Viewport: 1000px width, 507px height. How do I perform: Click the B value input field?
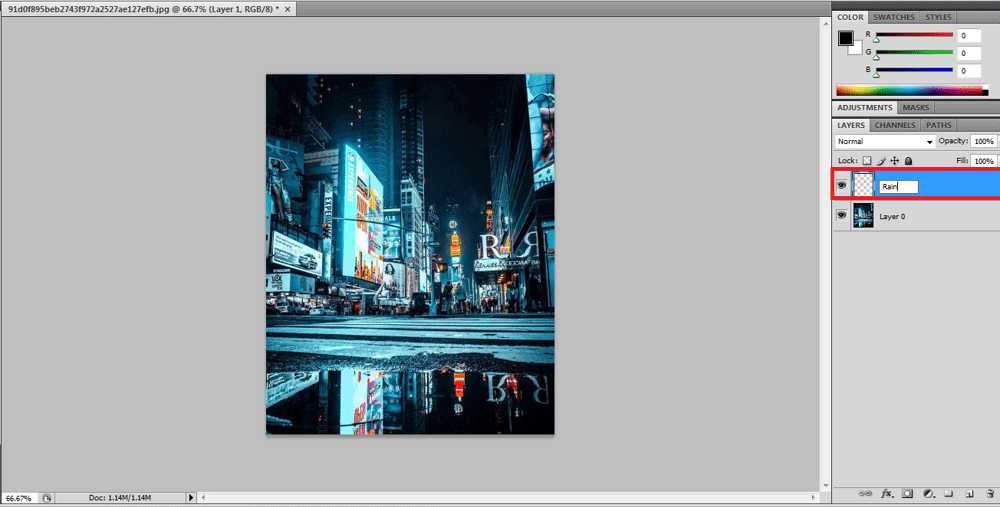(x=969, y=71)
